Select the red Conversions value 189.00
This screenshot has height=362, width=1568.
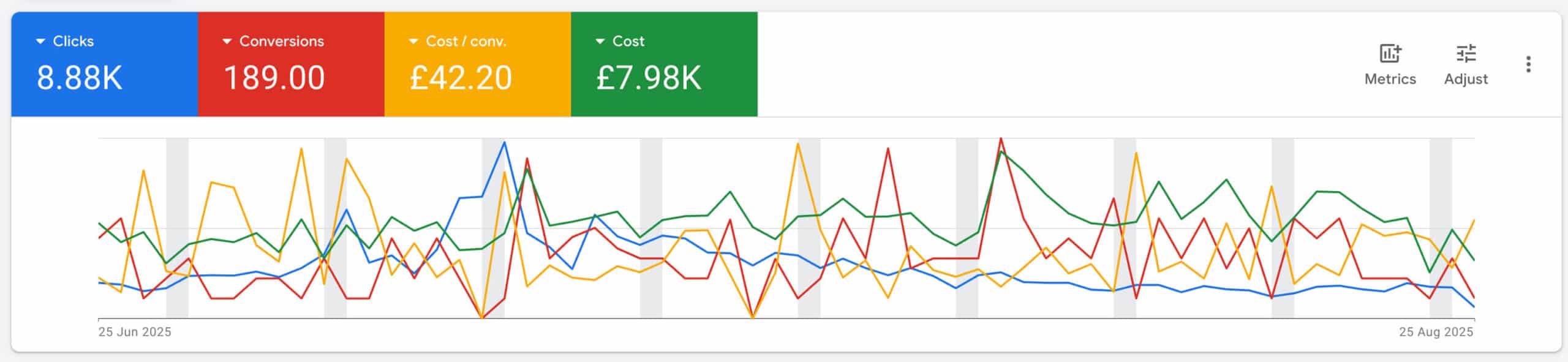click(x=274, y=78)
